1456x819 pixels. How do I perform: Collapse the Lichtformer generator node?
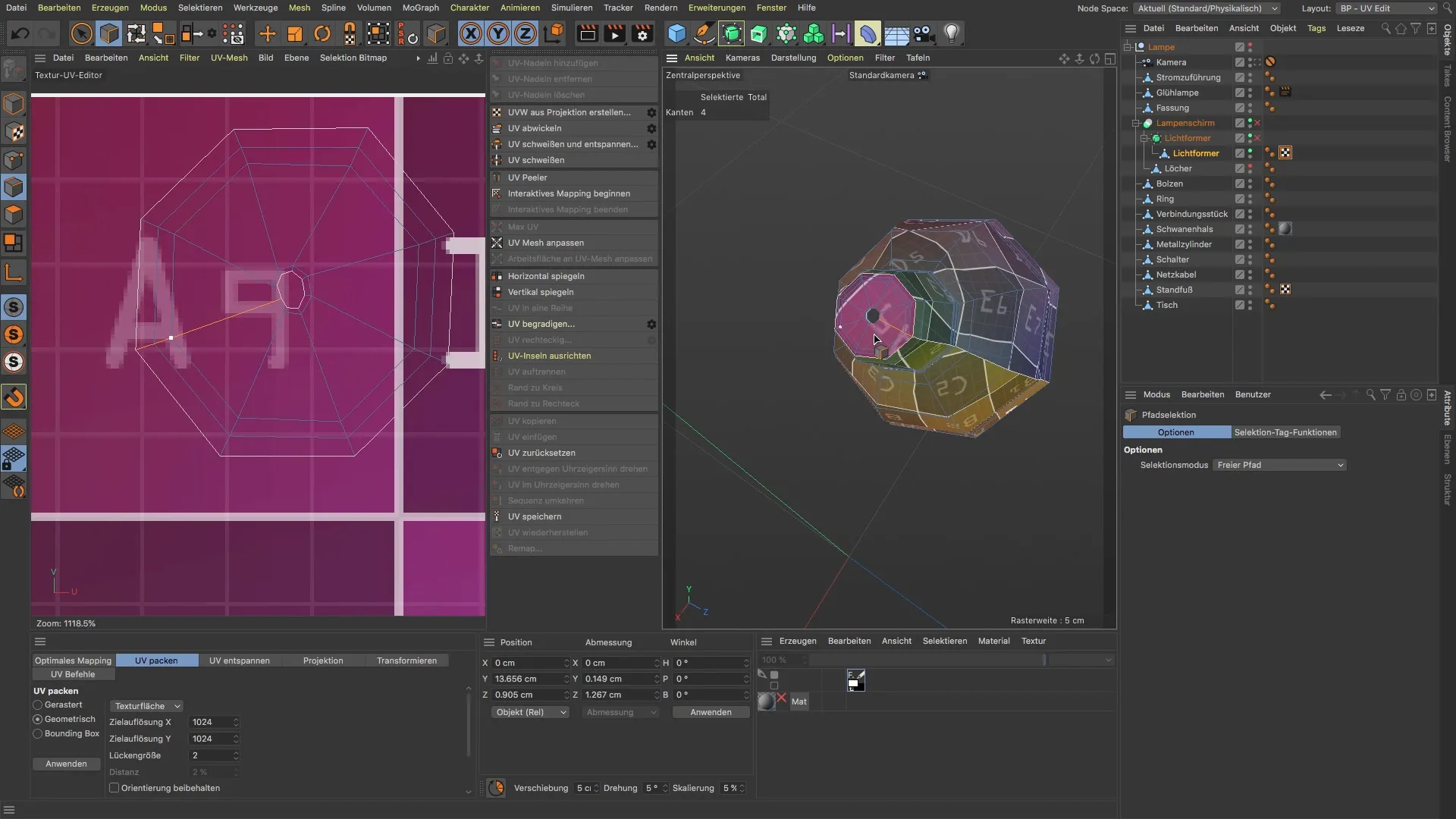click(1144, 138)
